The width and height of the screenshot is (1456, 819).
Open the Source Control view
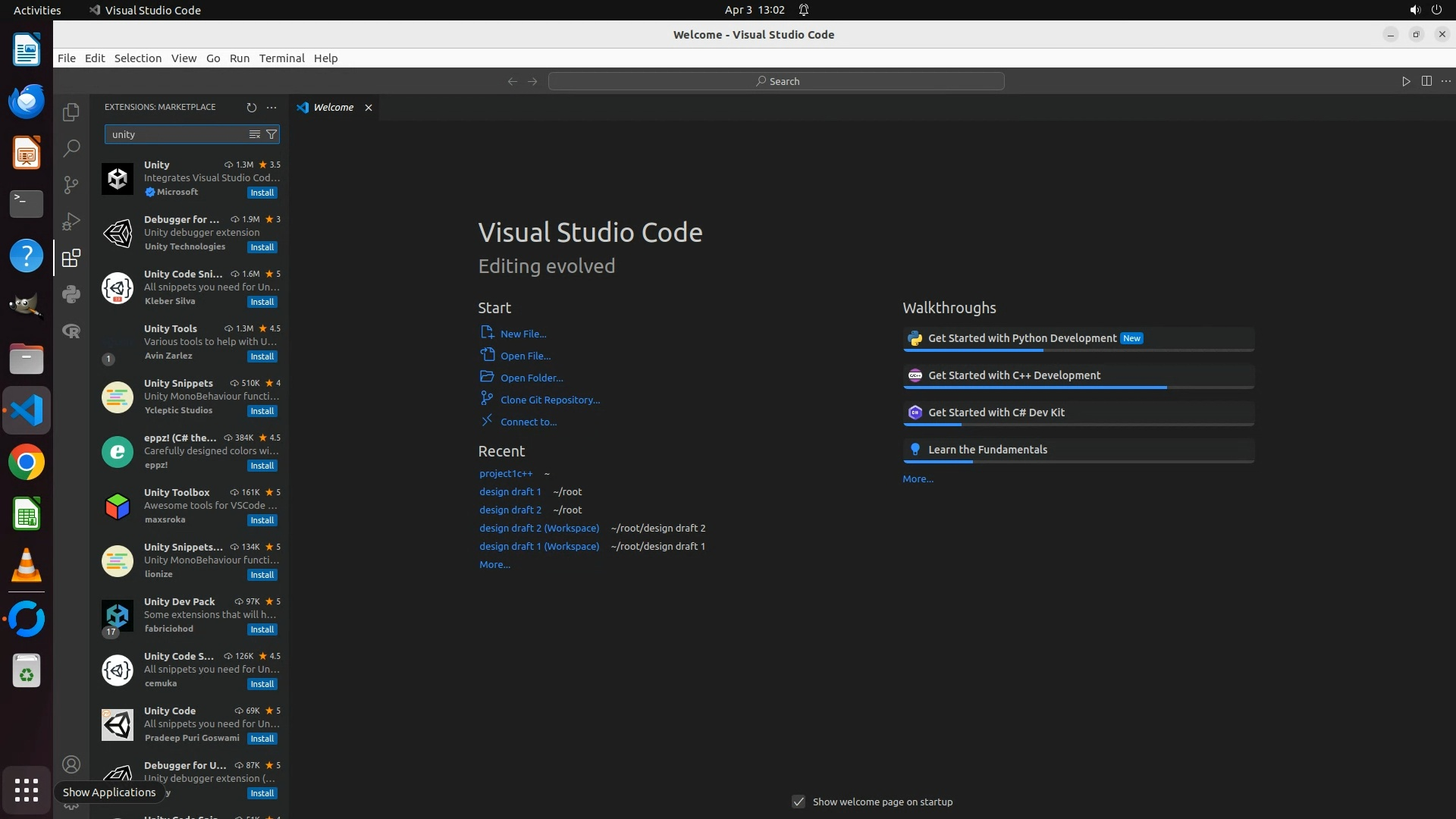pos(71,184)
